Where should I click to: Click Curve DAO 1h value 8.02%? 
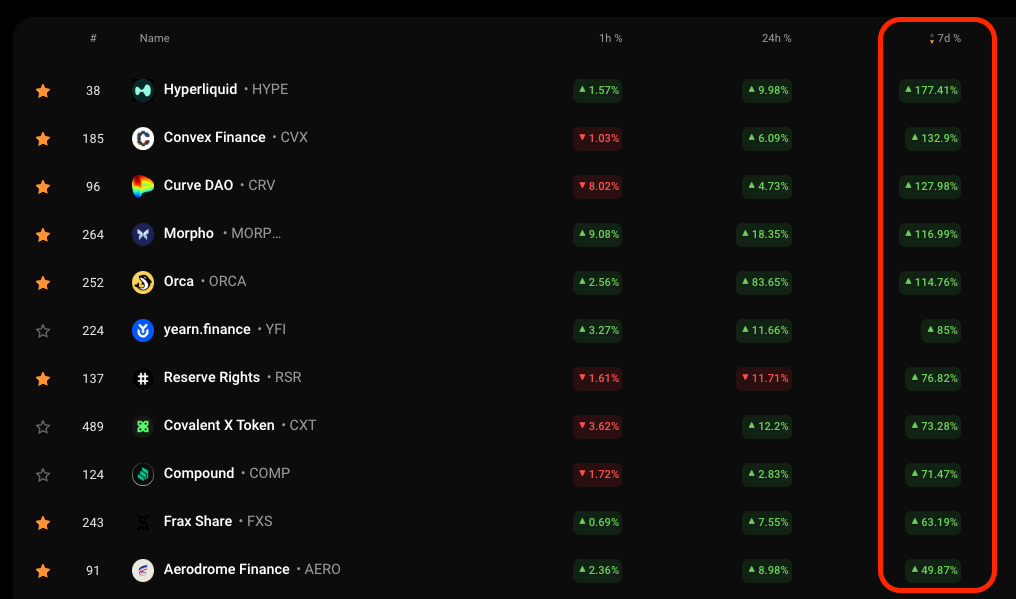[597, 186]
